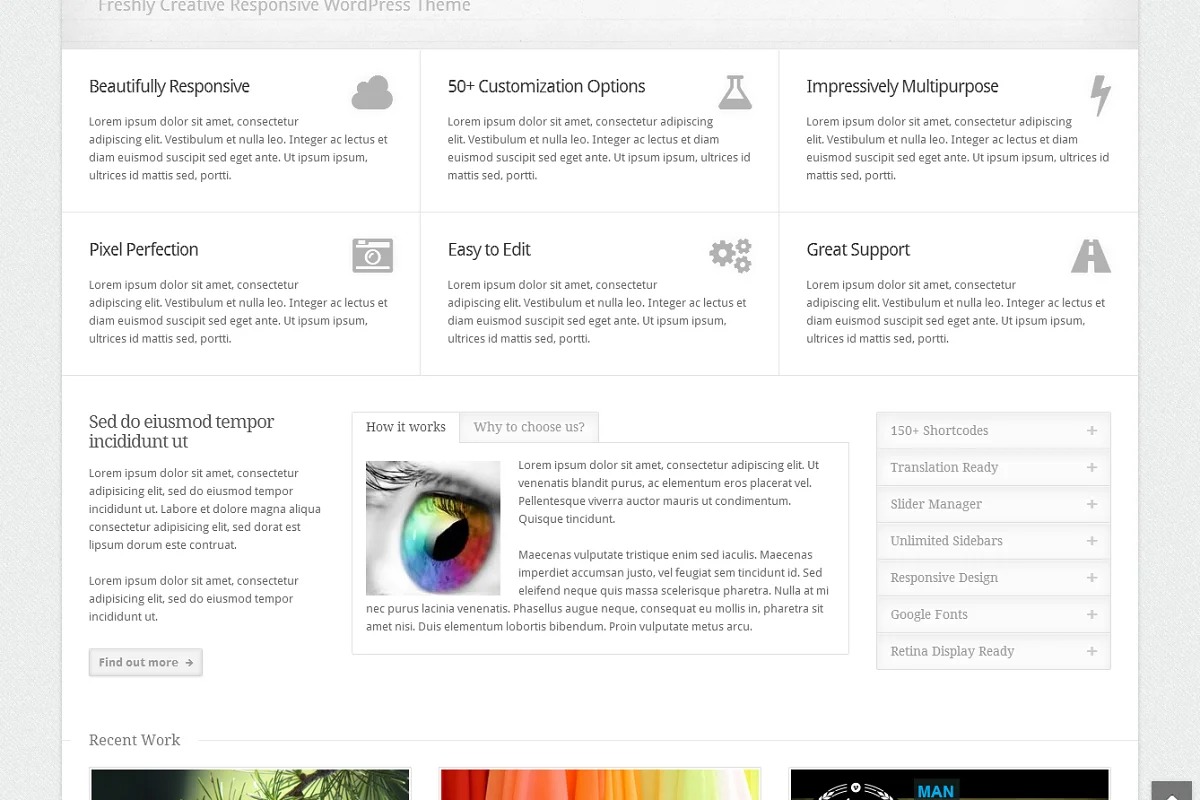Expand the Translation Ready accordion section
The height and width of the screenshot is (800, 1200).
993,468
